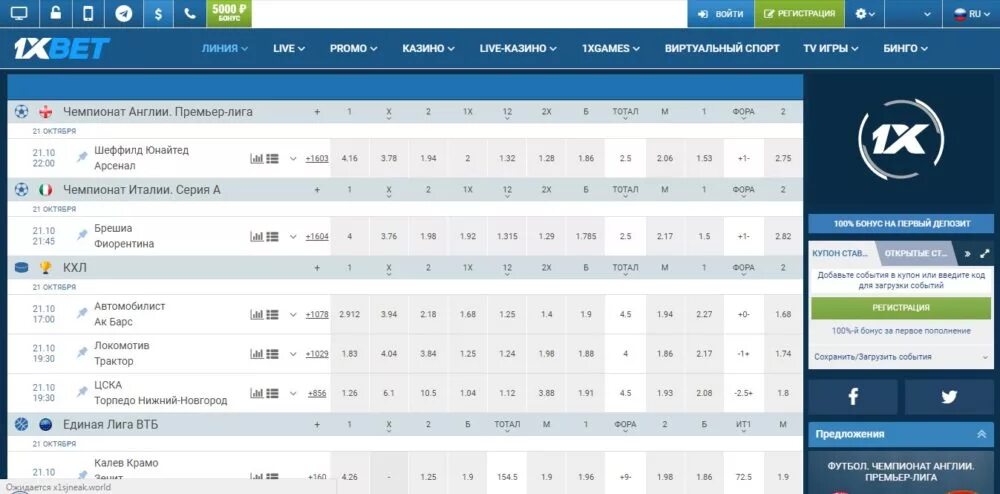Open statistics chart for Автомобилист match
This screenshot has height=494, width=1000.
click(256, 314)
